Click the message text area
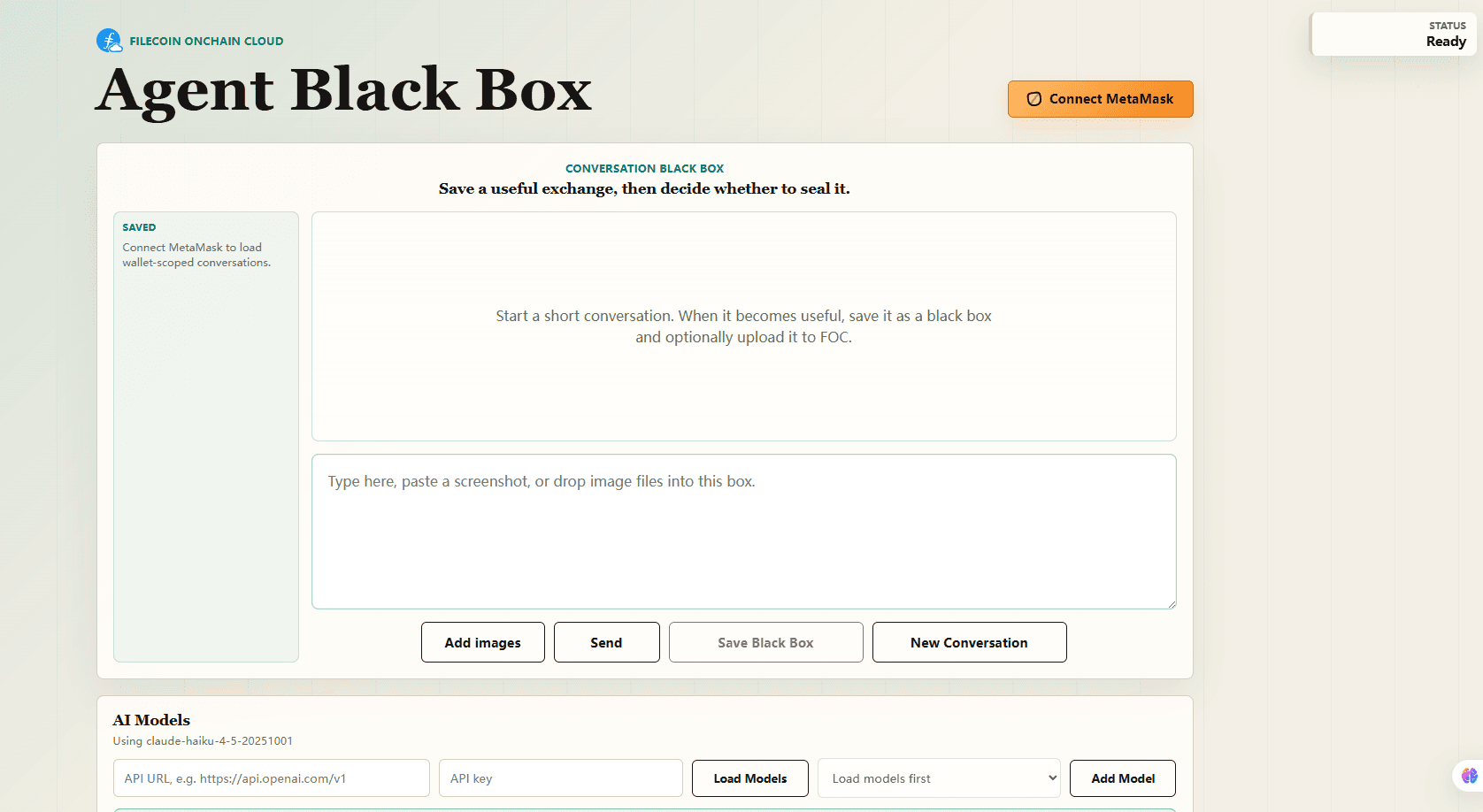 pos(743,532)
